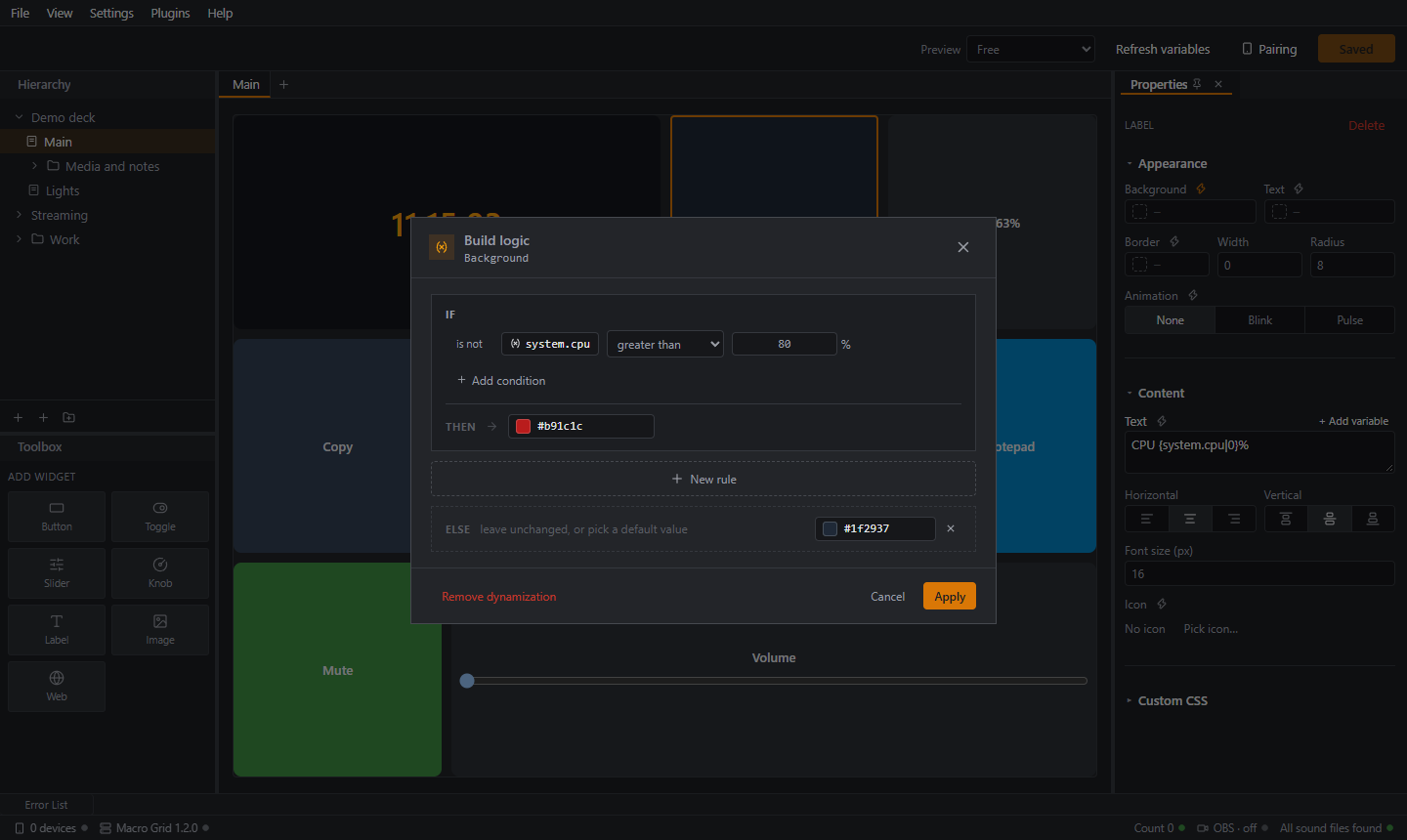The image size is (1407, 840).
Task: Set animation to Blink
Action: pyautogui.click(x=1259, y=320)
